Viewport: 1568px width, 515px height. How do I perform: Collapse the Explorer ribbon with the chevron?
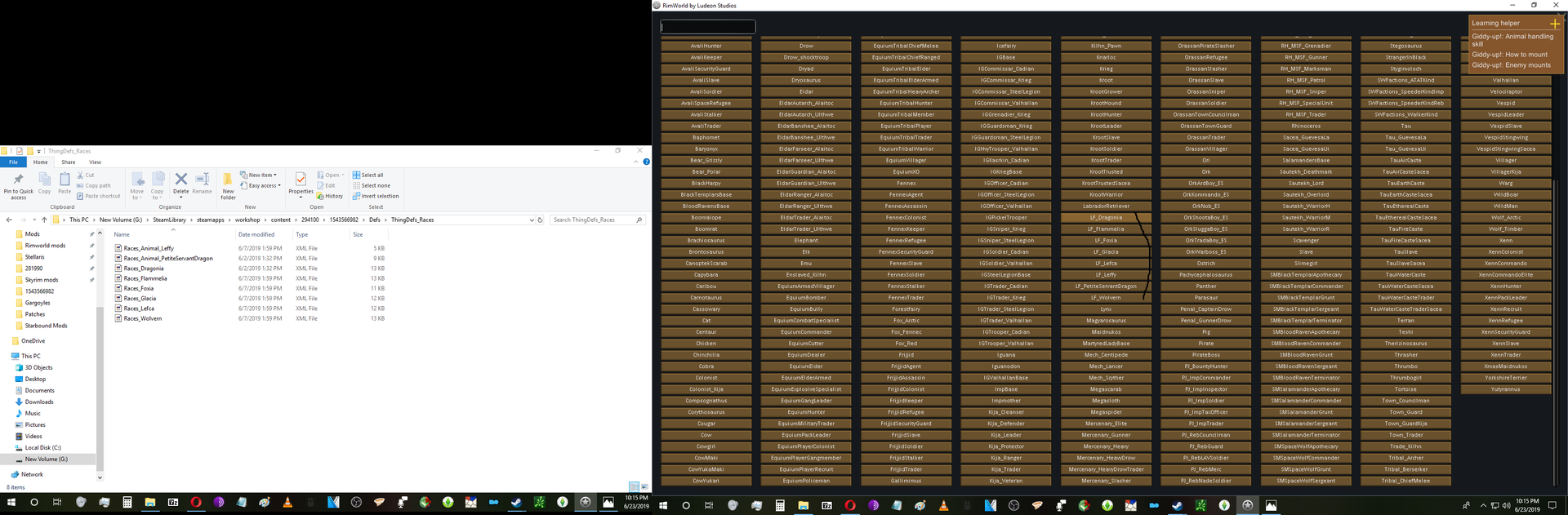pyautogui.click(x=635, y=162)
